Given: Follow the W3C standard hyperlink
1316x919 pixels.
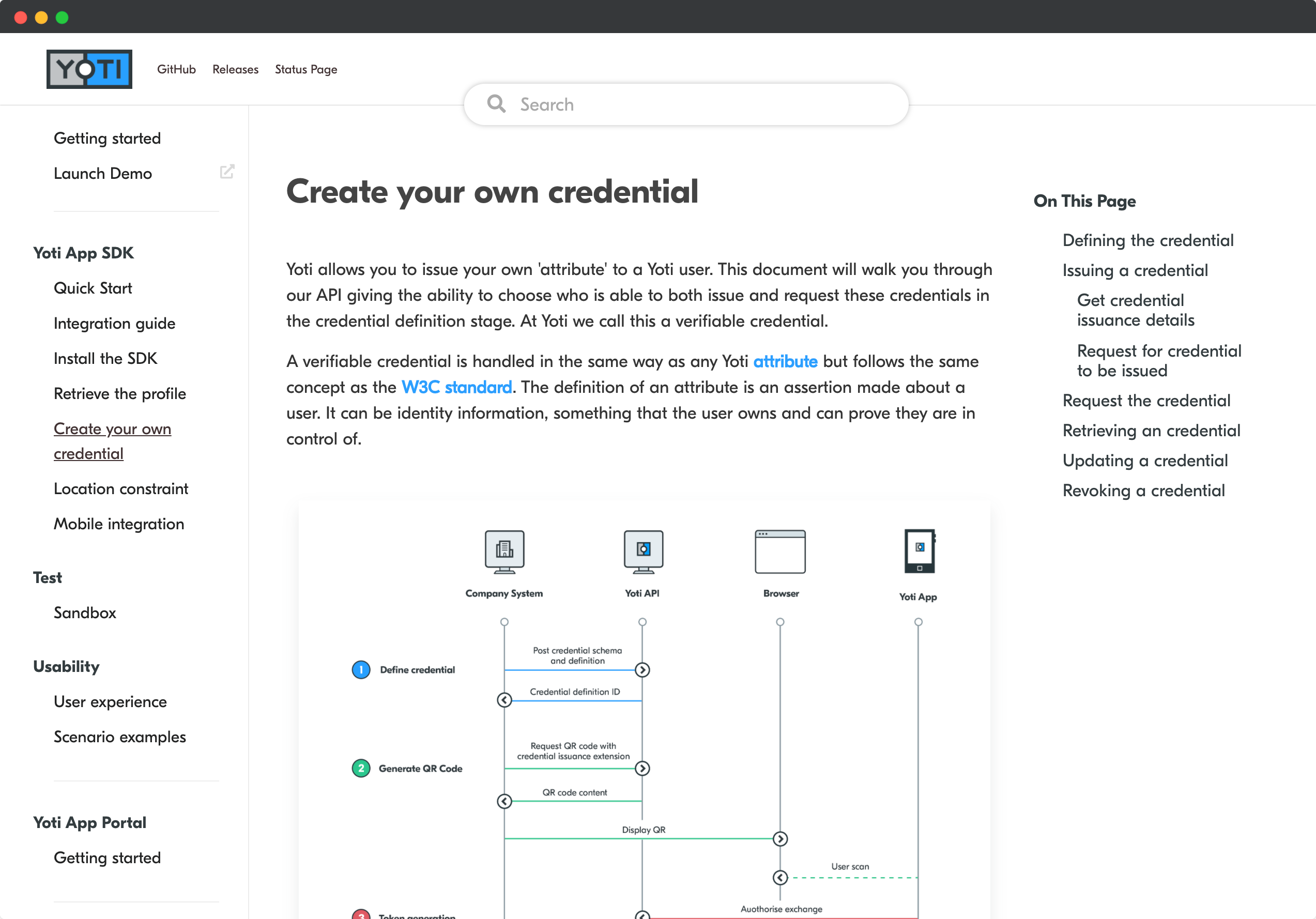Looking at the screenshot, I should (457, 387).
